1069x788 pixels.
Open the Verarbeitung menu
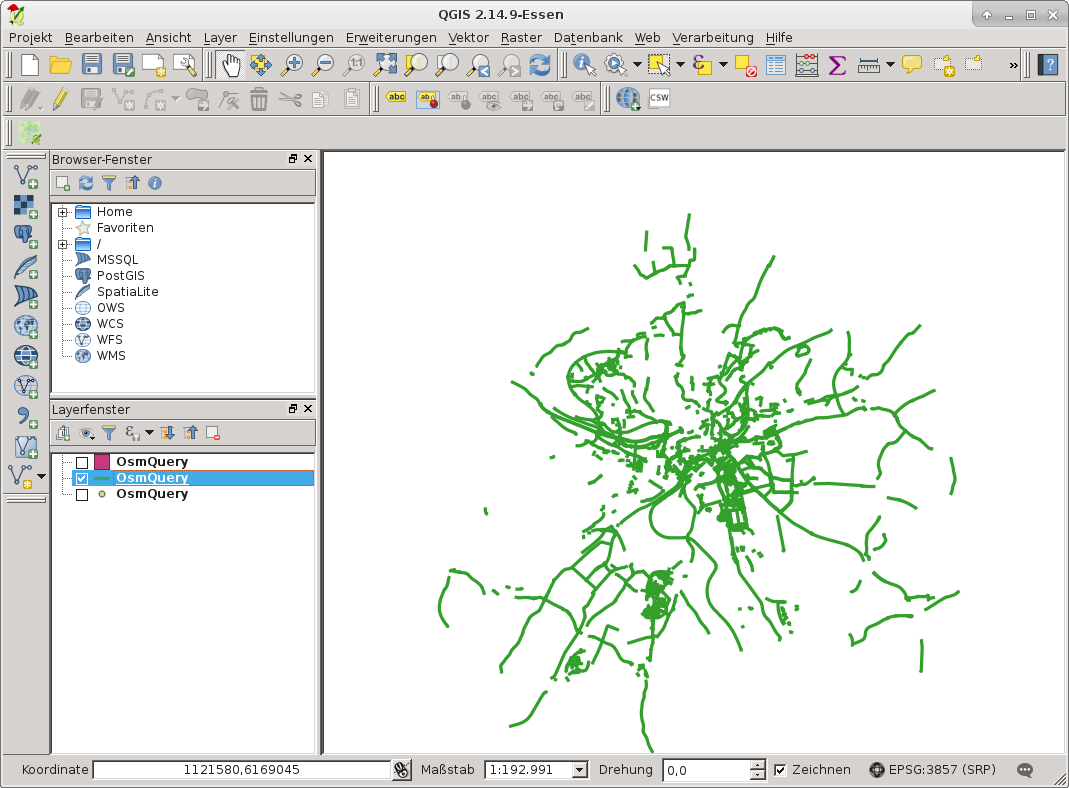[714, 37]
